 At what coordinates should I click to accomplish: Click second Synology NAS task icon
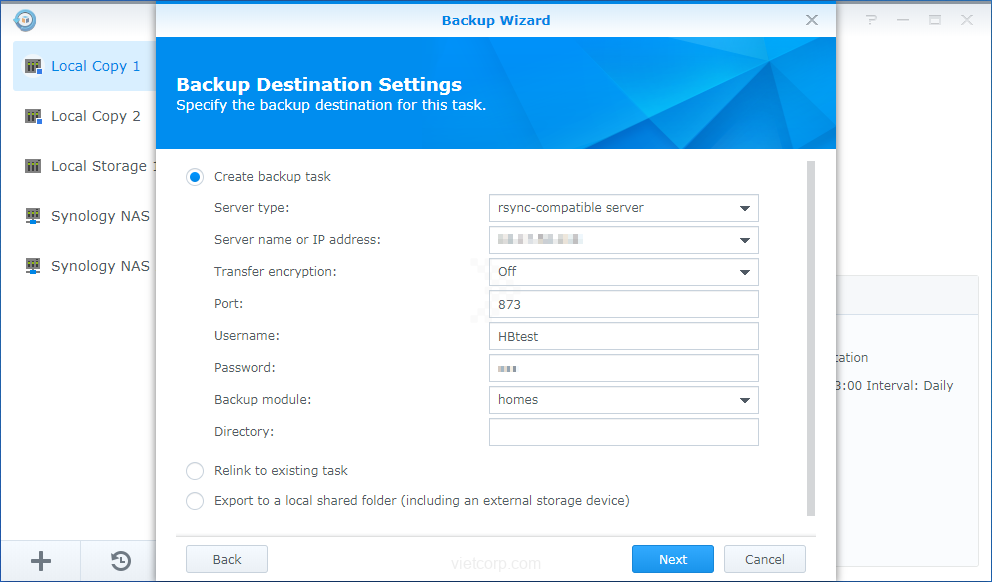33,266
